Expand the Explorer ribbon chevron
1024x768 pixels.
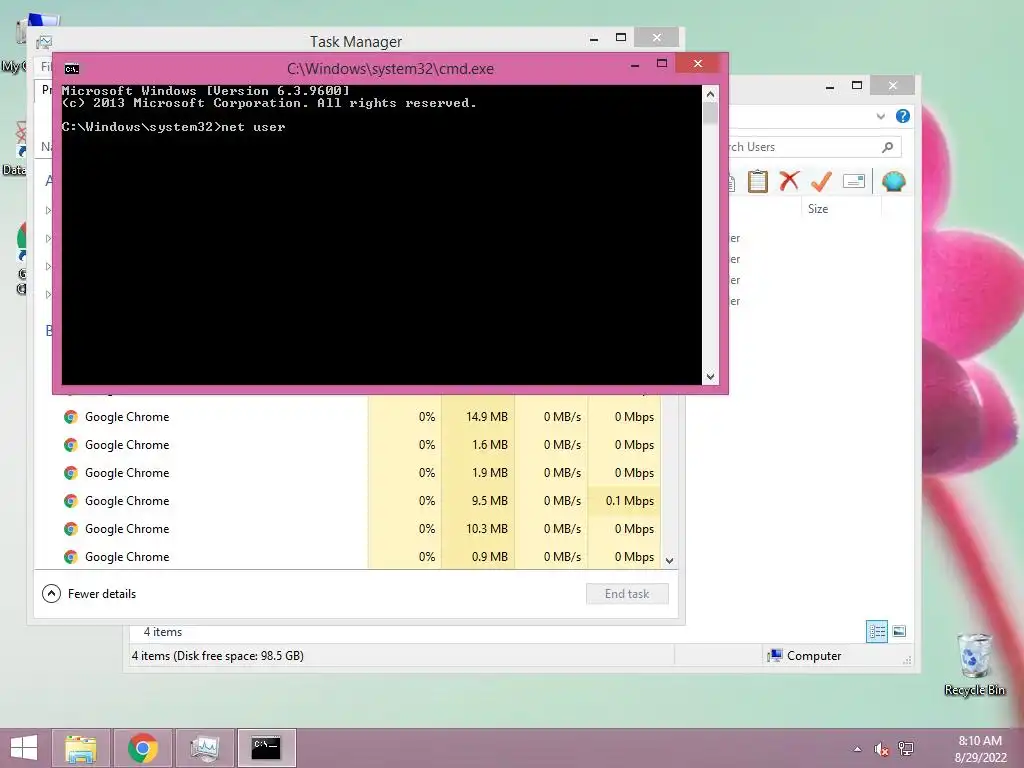pos(880,116)
